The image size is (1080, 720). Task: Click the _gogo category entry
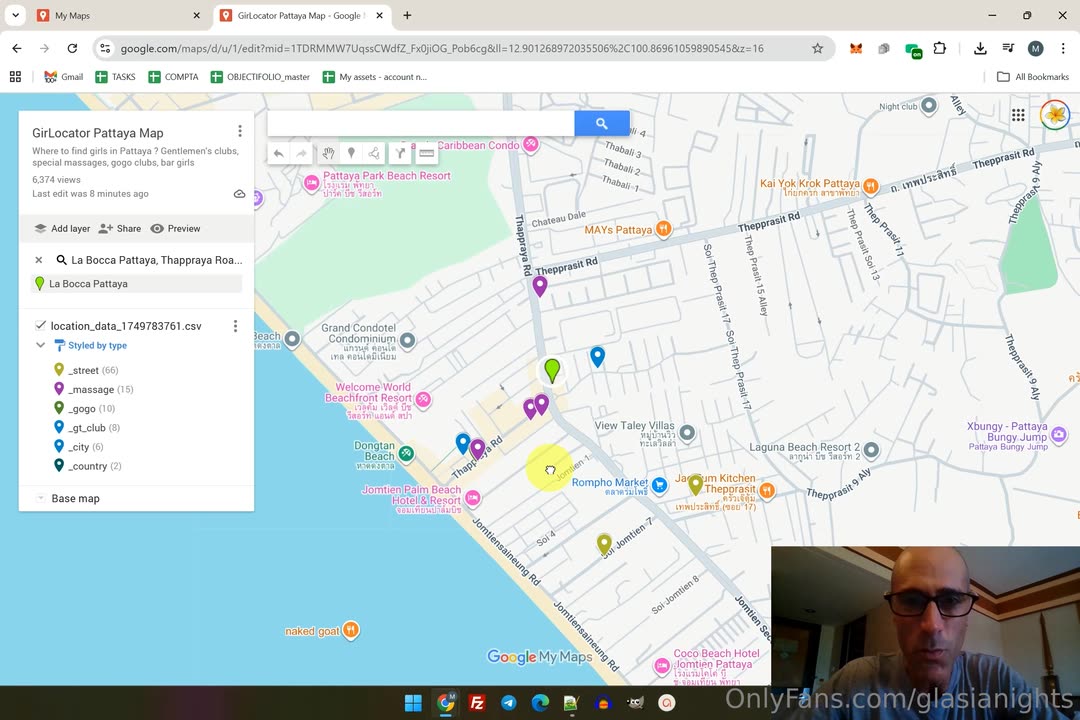point(84,409)
